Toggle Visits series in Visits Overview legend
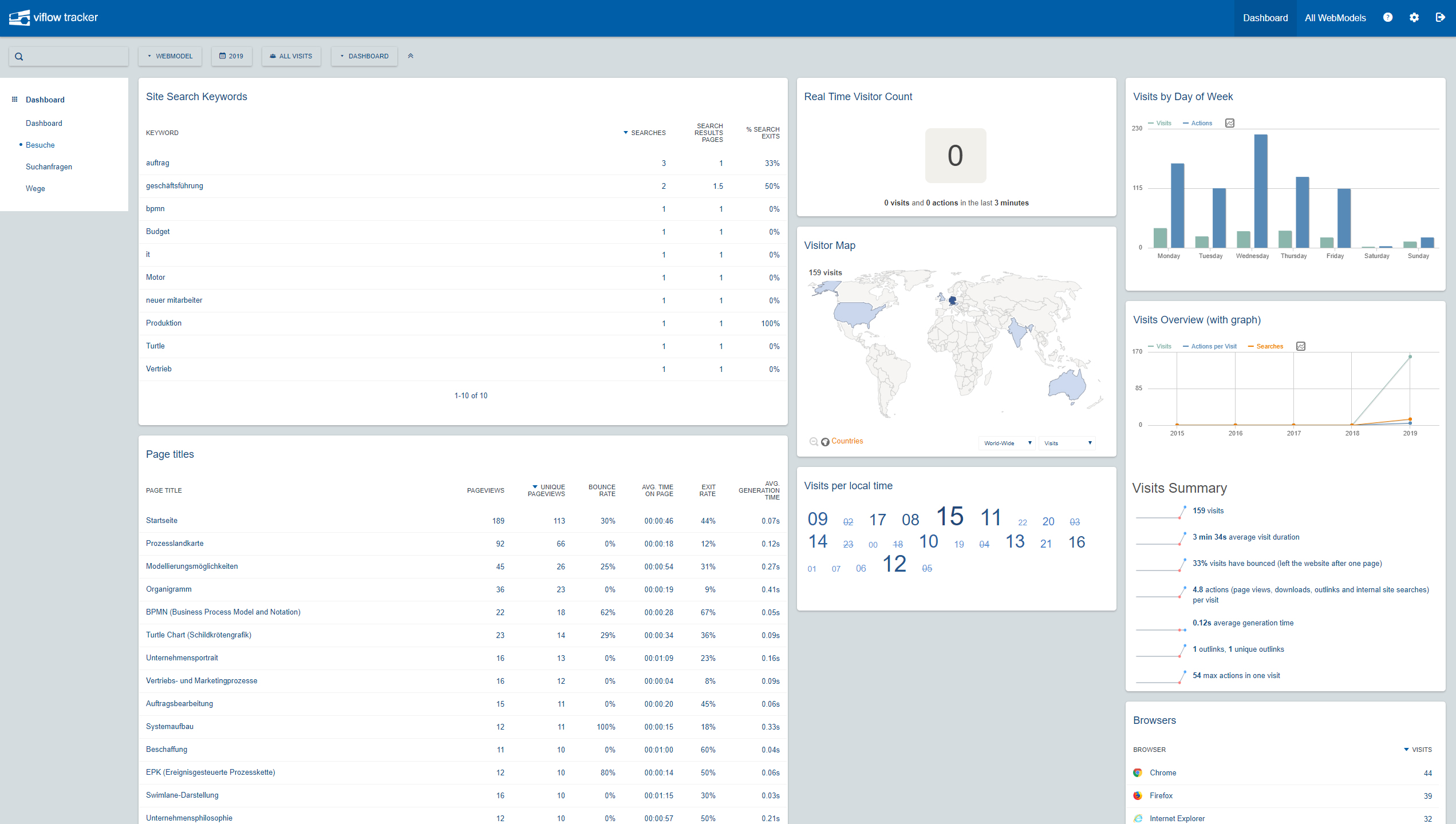 1159,346
